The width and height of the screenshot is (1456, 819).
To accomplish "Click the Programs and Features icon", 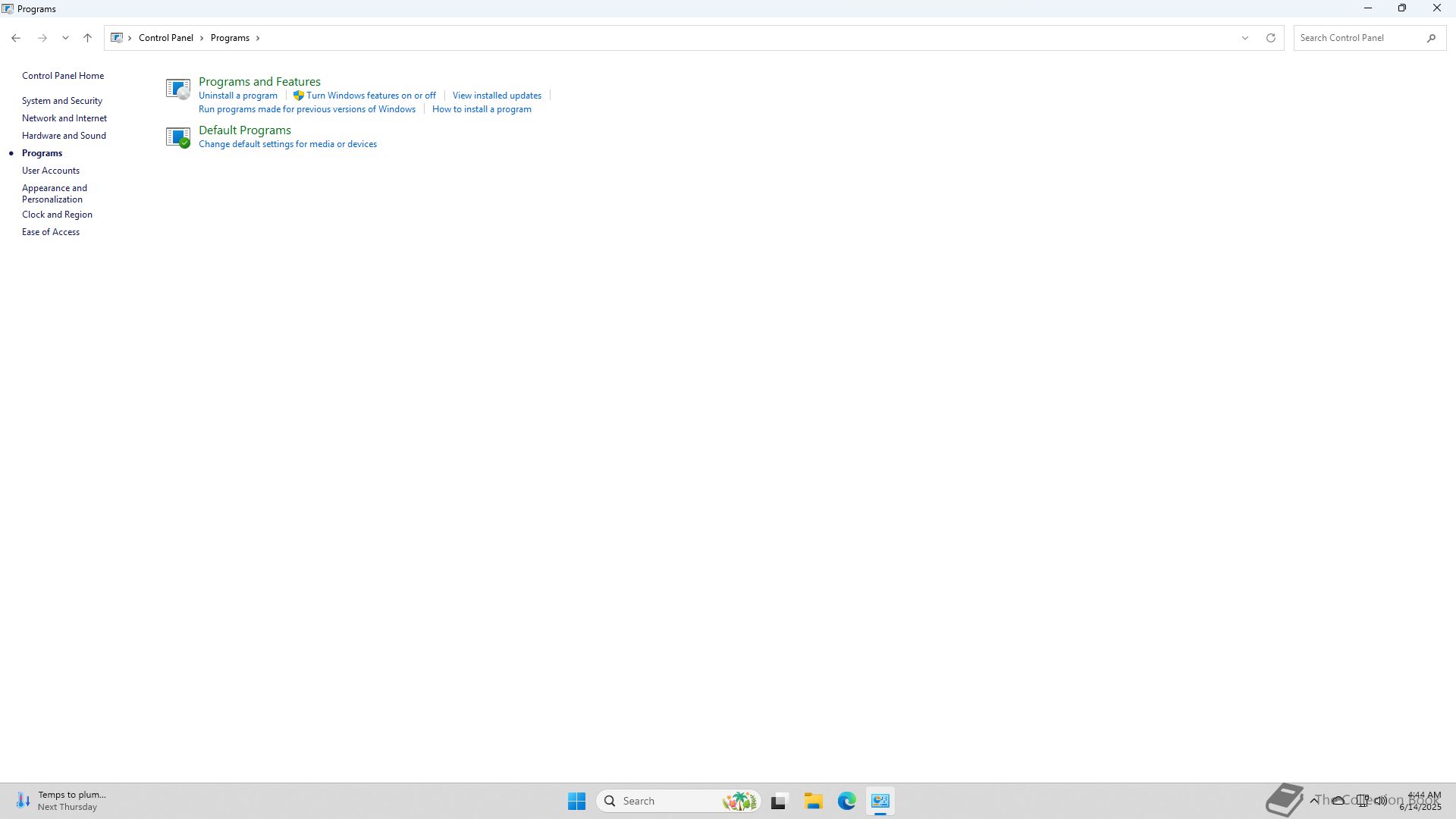I will point(177,89).
